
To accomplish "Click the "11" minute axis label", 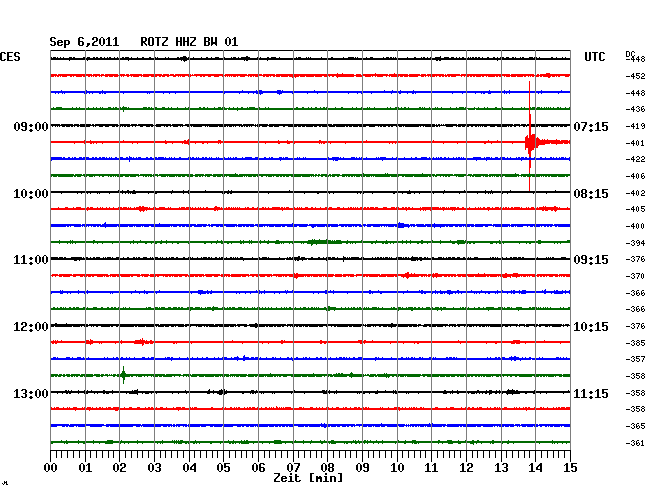I will click(x=432, y=467).
